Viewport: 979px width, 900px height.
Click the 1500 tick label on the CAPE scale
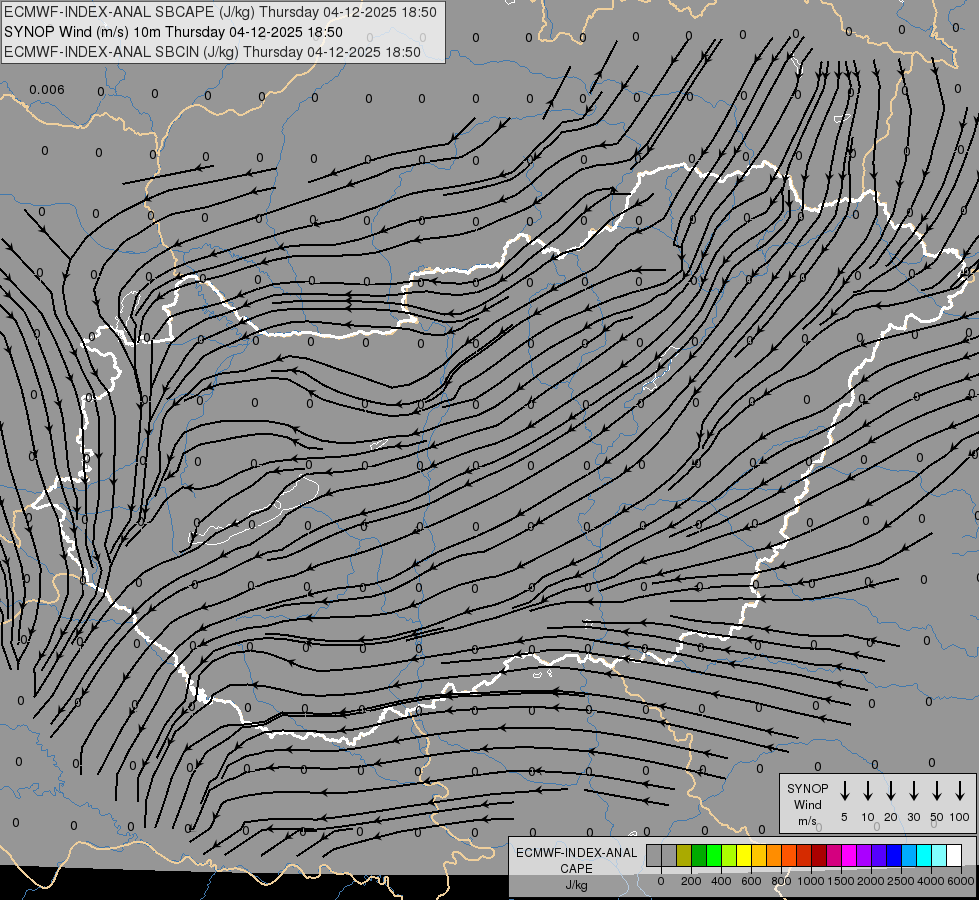click(x=841, y=881)
